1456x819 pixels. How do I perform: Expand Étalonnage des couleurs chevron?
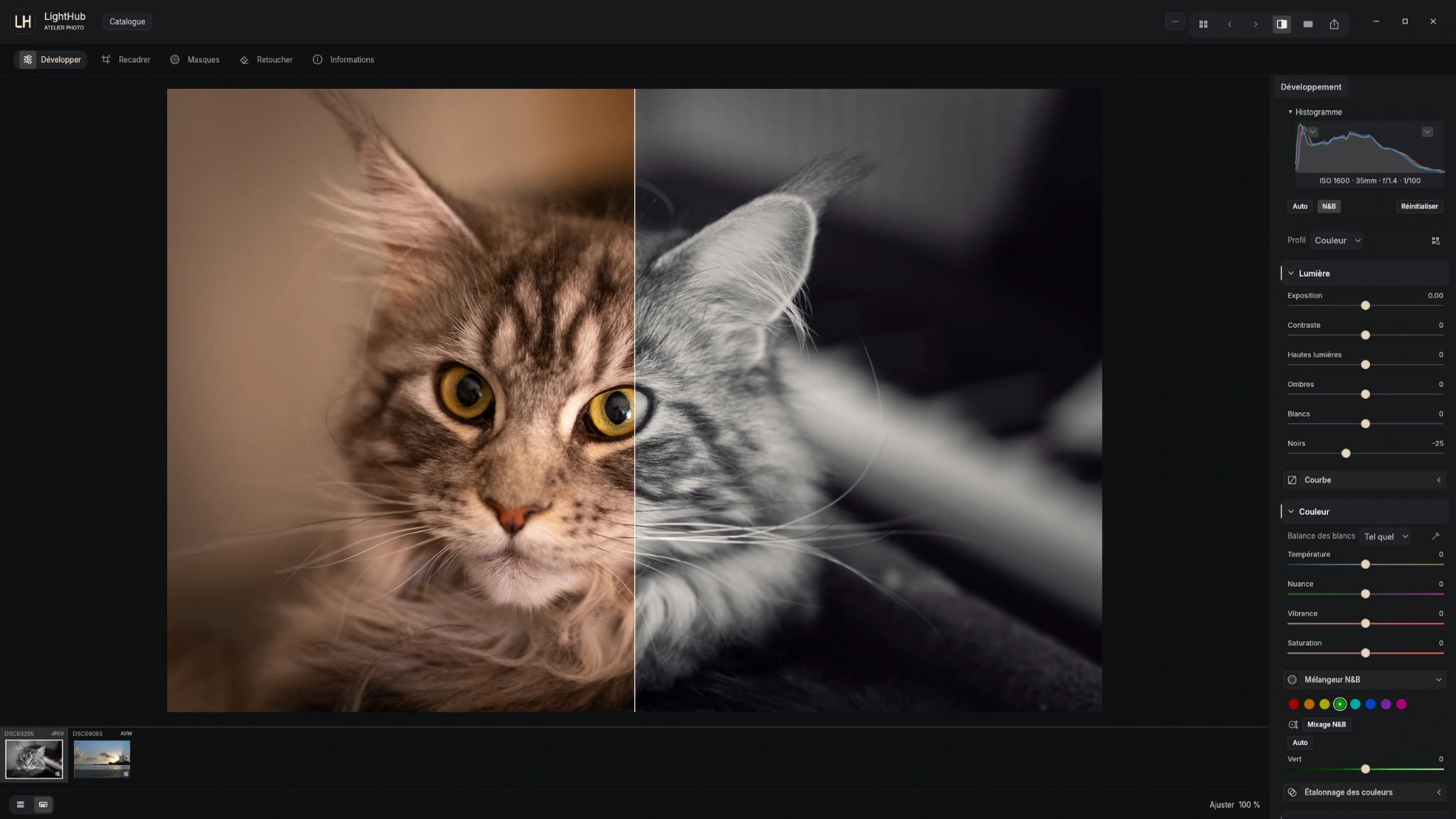(1439, 793)
